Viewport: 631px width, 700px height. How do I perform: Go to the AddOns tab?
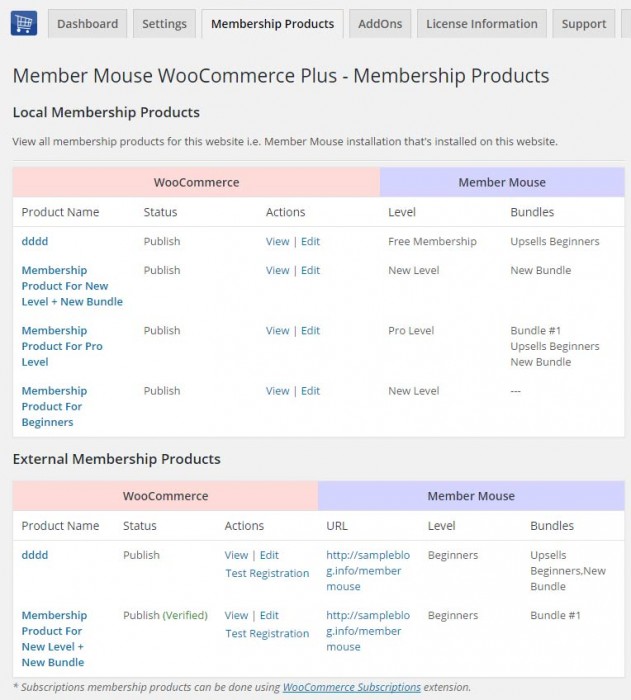pos(379,24)
